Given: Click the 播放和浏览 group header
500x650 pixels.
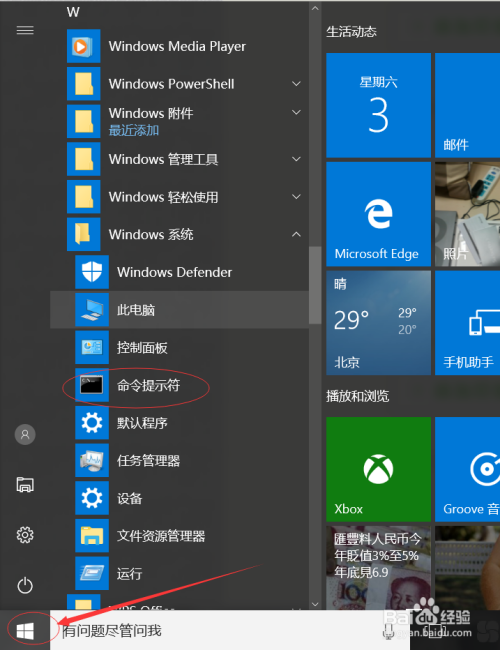Looking at the screenshot, I should [357, 396].
